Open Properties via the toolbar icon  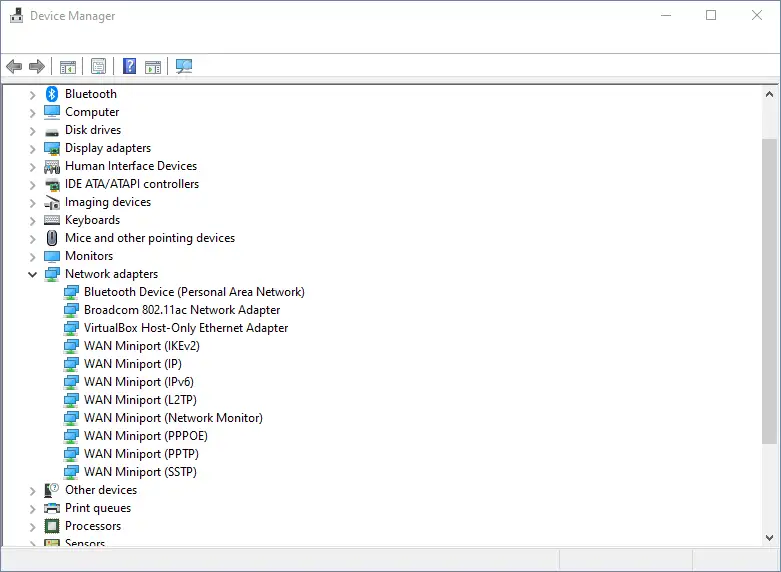click(x=98, y=67)
